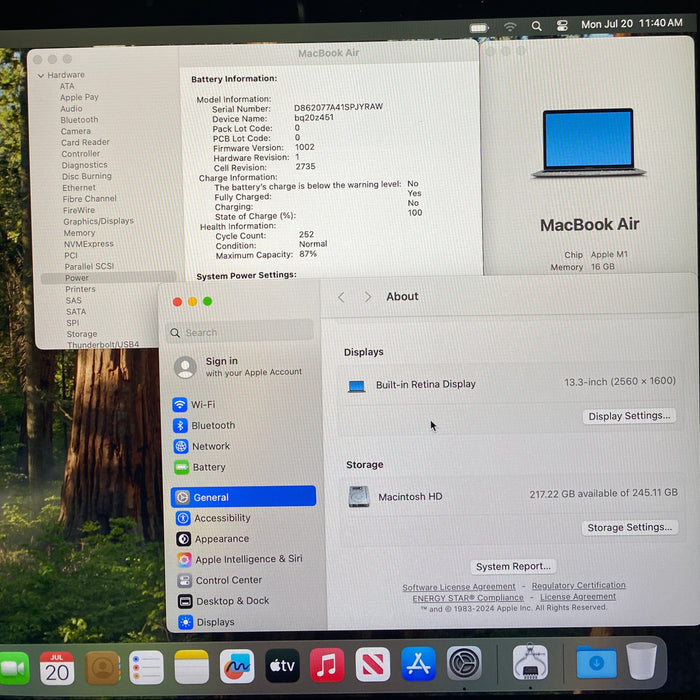Select Printers in System Information sidebar
This screenshot has height=700, width=700.
coord(80,289)
